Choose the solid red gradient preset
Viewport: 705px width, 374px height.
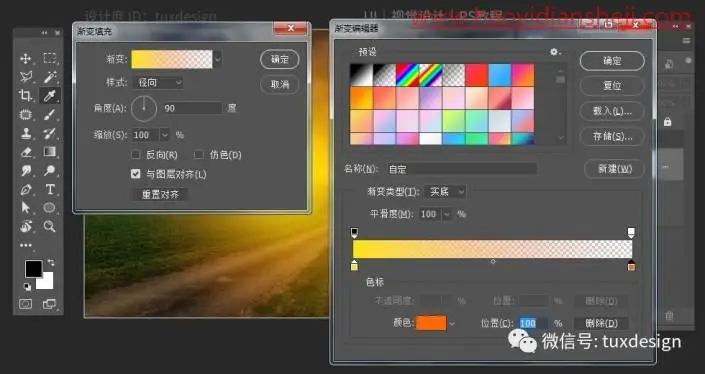pos(477,75)
